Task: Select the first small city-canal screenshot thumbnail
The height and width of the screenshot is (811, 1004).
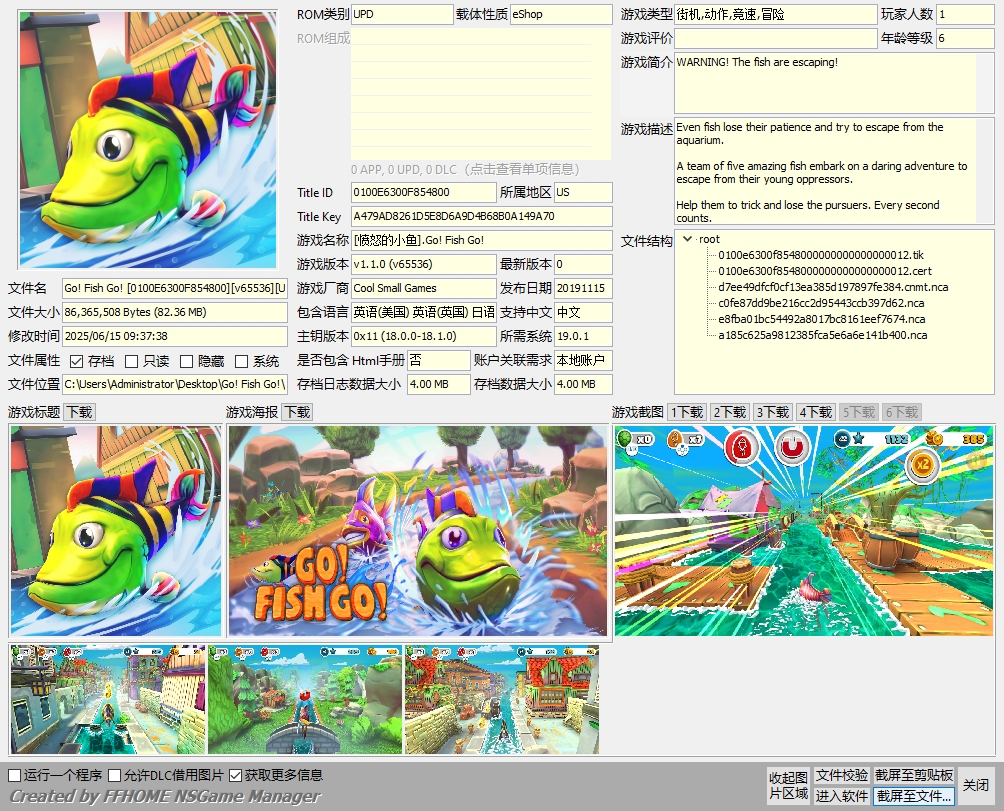Action: pyautogui.click(x=108, y=698)
